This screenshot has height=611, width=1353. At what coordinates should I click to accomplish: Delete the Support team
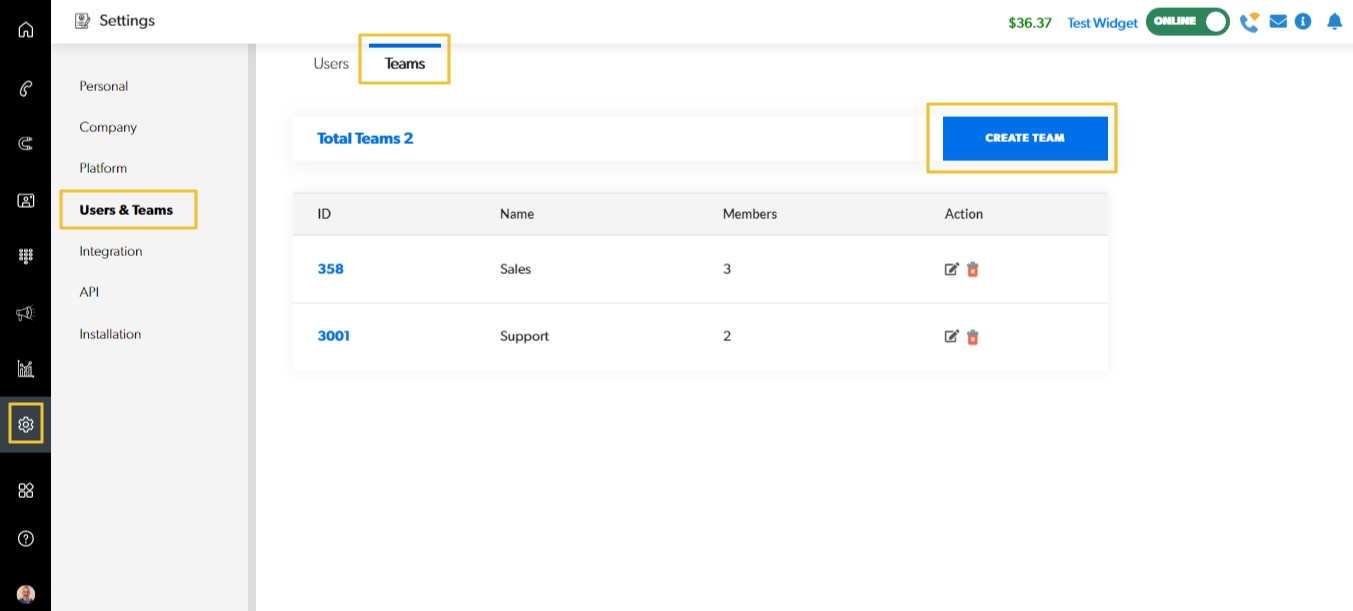point(973,337)
